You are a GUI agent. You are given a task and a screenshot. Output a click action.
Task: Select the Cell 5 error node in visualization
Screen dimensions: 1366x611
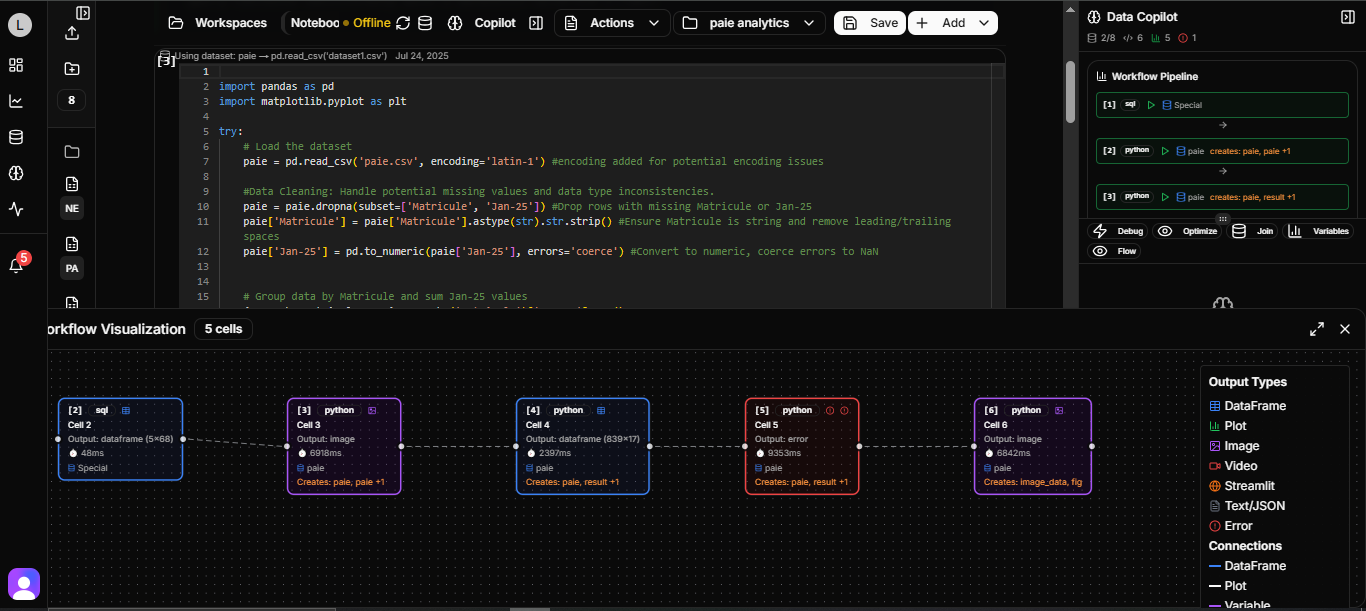point(802,445)
